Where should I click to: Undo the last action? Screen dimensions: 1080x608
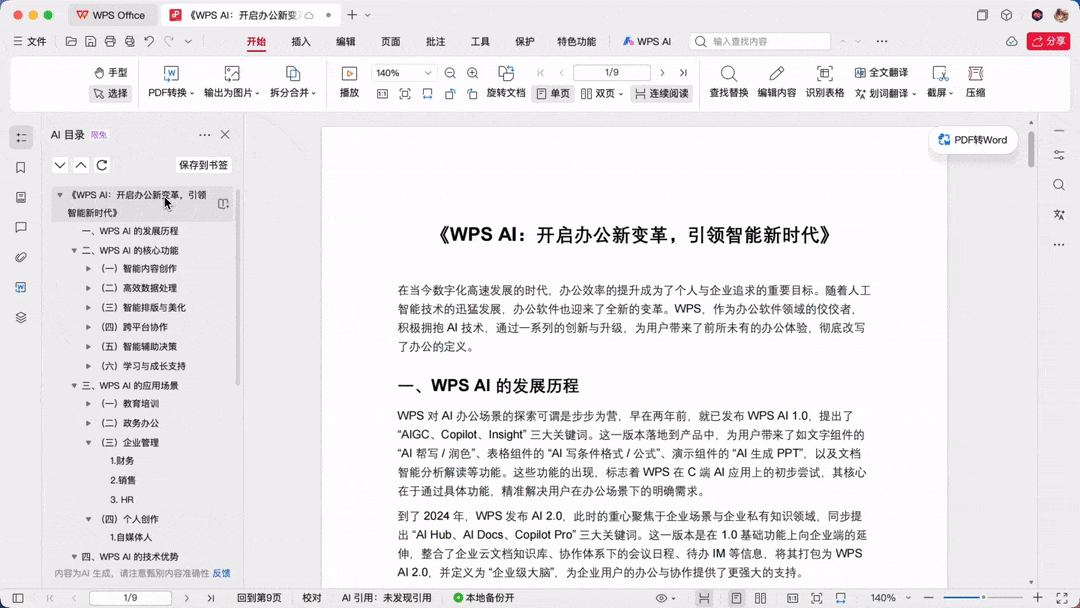pyautogui.click(x=149, y=41)
